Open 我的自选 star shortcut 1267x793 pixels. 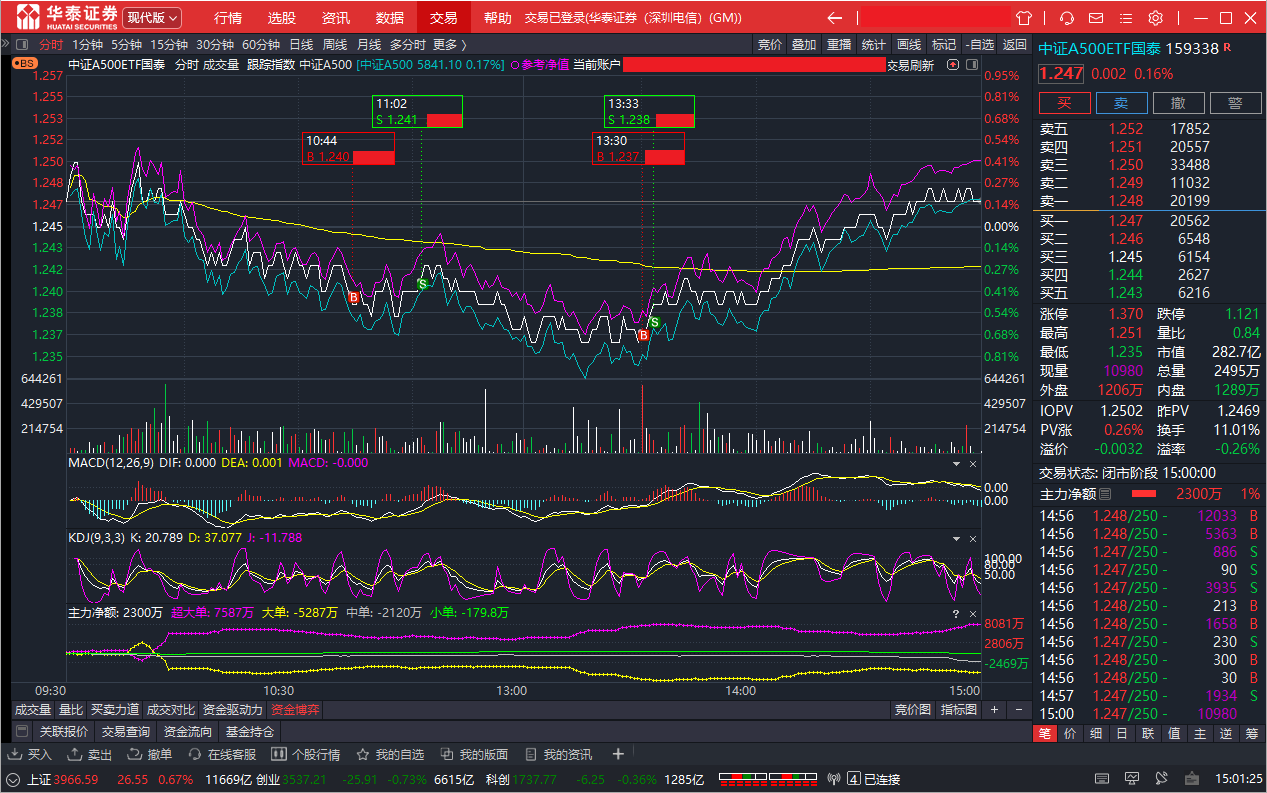pos(390,754)
